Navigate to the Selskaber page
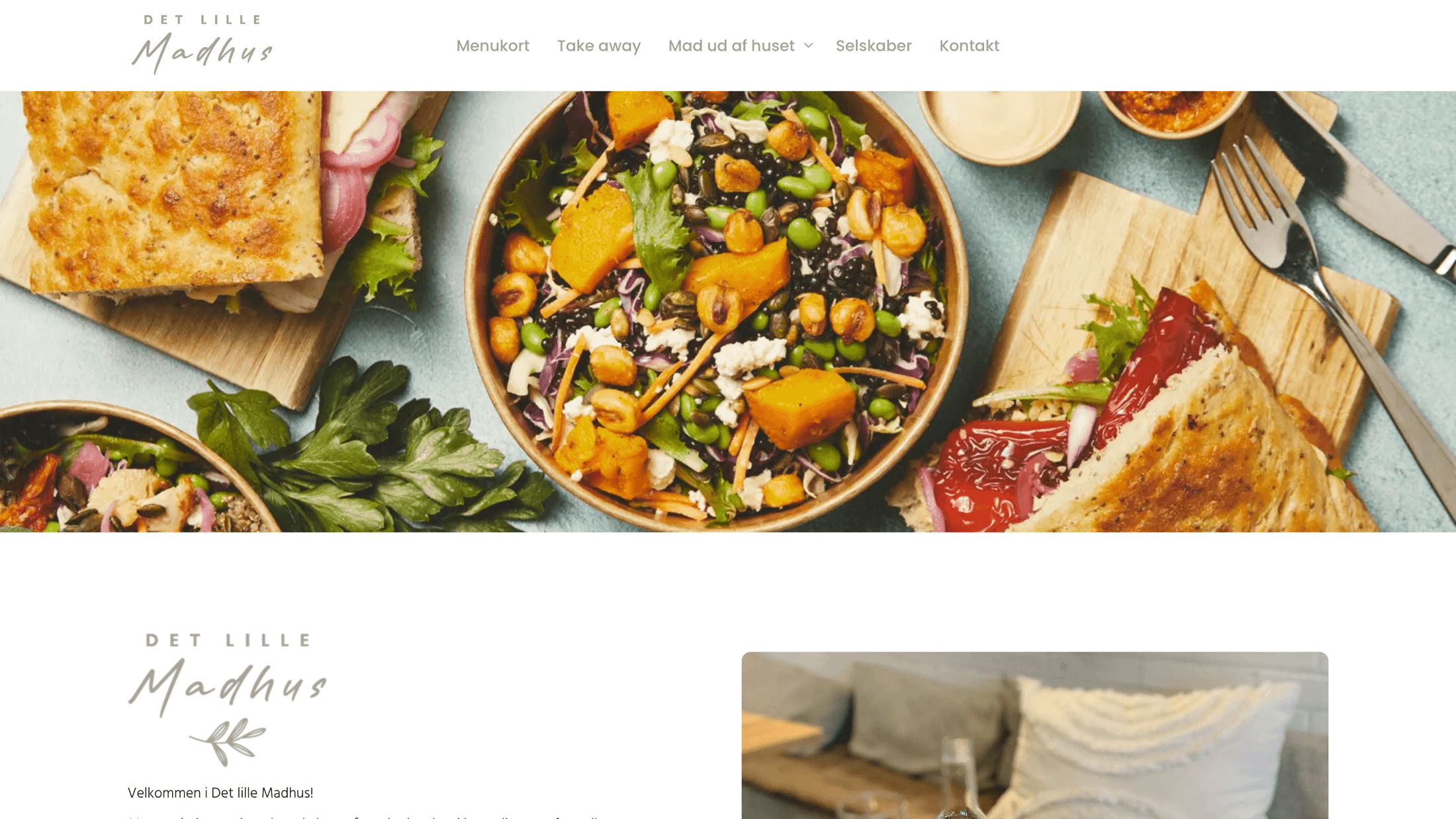1456x819 pixels. (873, 46)
